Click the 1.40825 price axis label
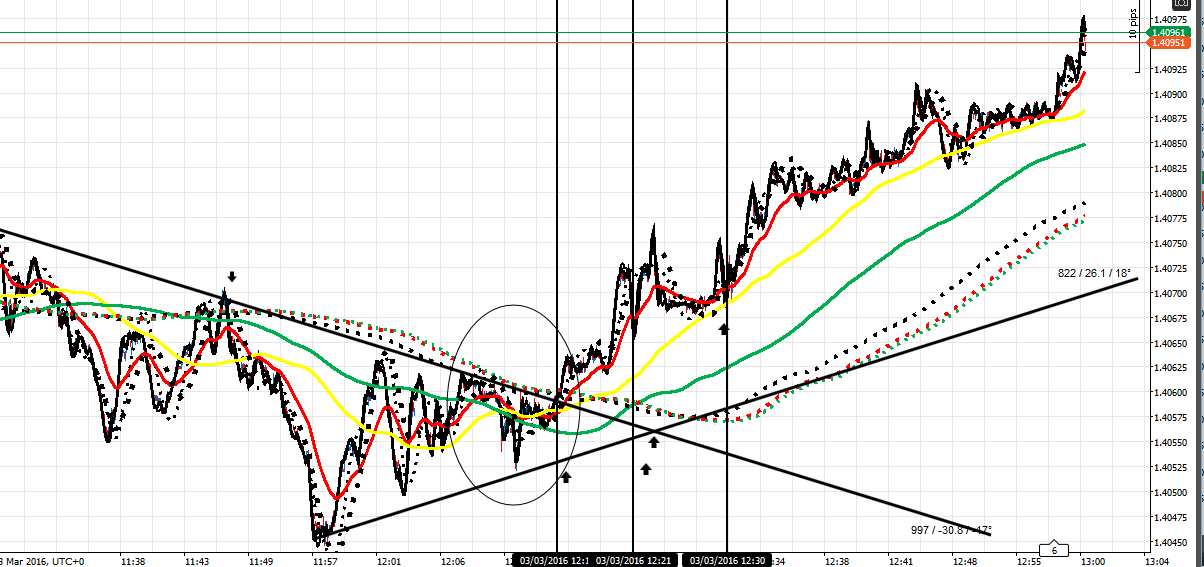 tap(1170, 170)
